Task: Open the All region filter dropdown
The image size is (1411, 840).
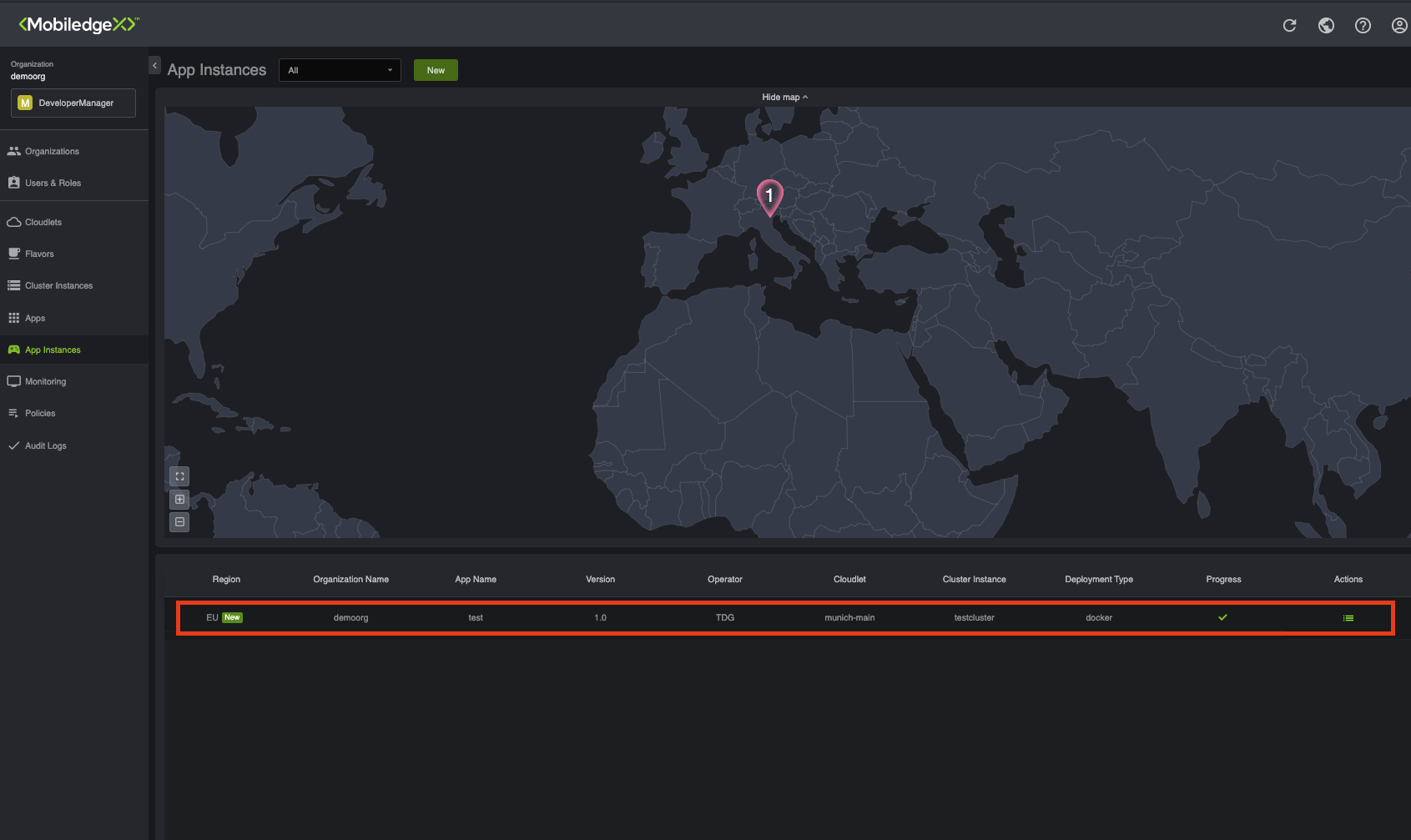Action: tap(340, 70)
